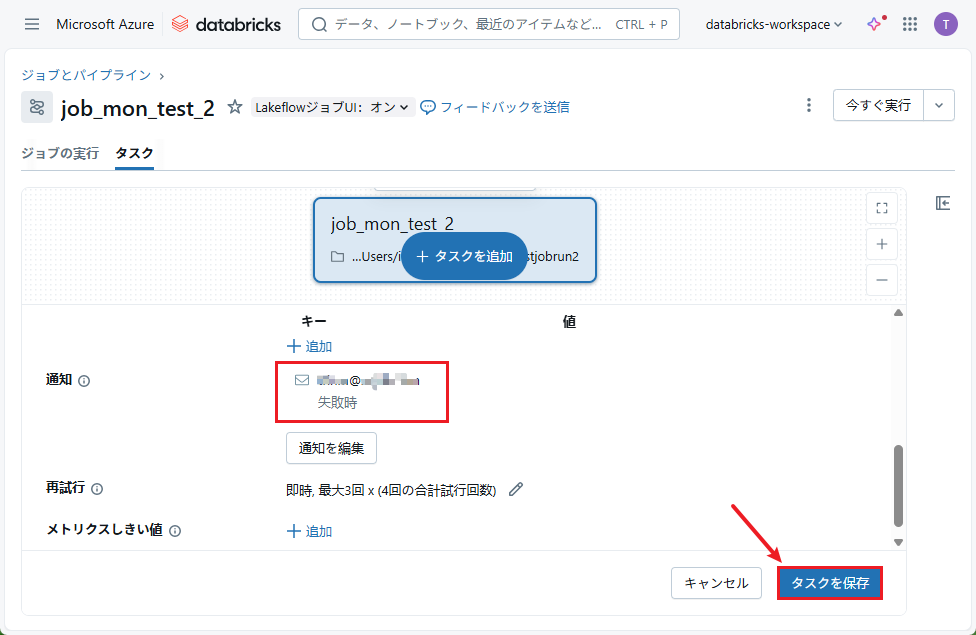Collapse the job details side panel
Screen dimensions: 976x635
tap(943, 203)
